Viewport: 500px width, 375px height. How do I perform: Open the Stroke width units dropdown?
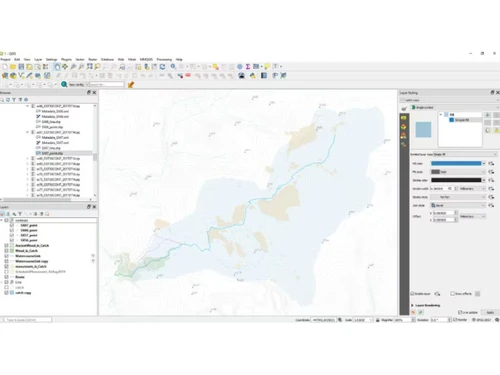coord(472,189)
